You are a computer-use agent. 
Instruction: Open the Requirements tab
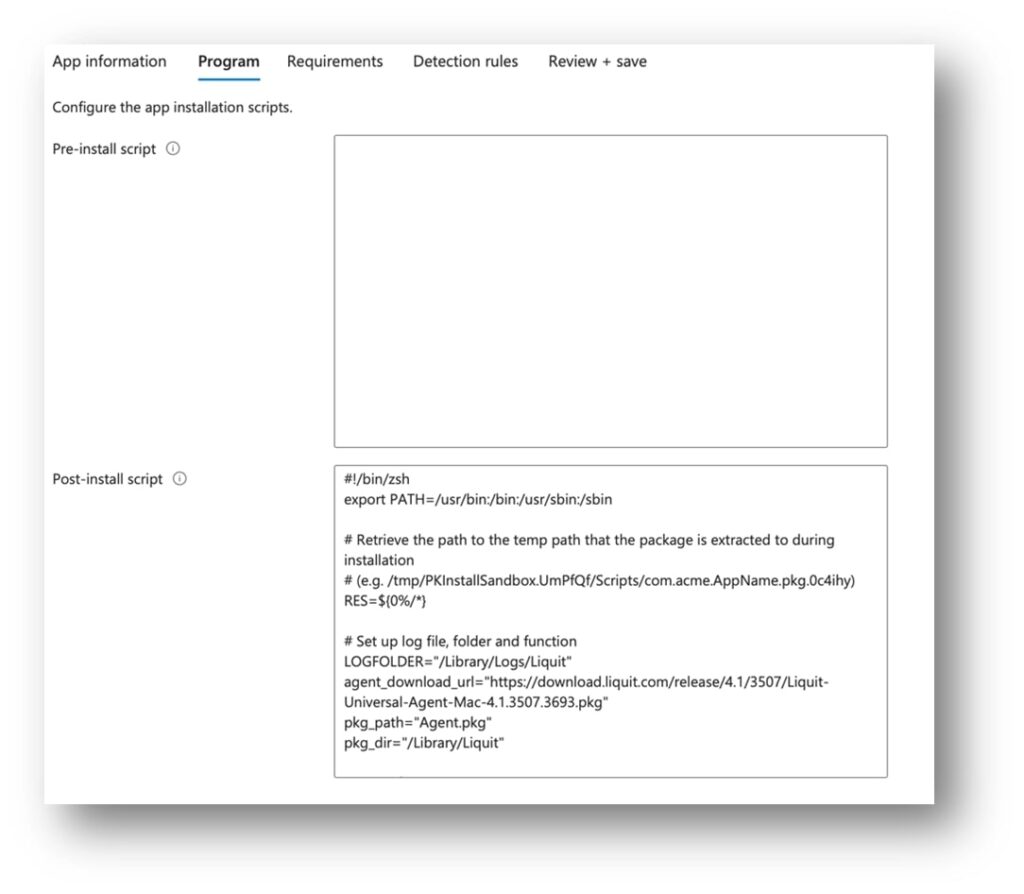point(335,61)
